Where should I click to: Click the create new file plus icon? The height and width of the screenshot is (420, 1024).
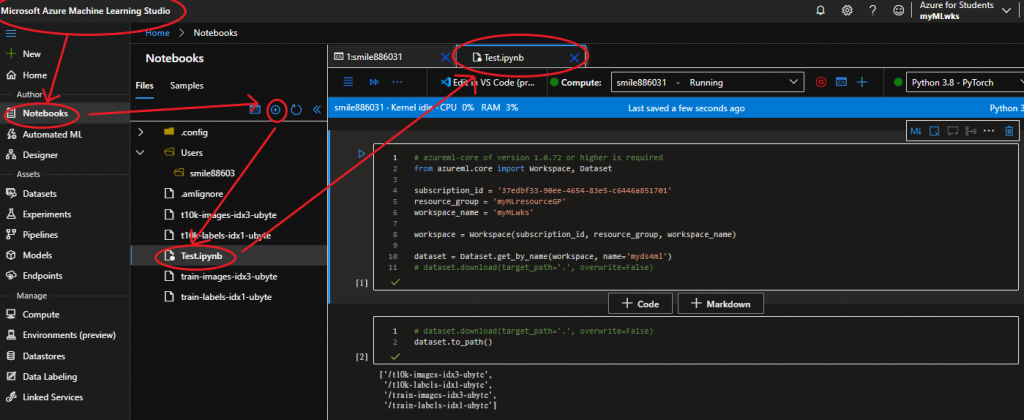[x=276, y=110]
